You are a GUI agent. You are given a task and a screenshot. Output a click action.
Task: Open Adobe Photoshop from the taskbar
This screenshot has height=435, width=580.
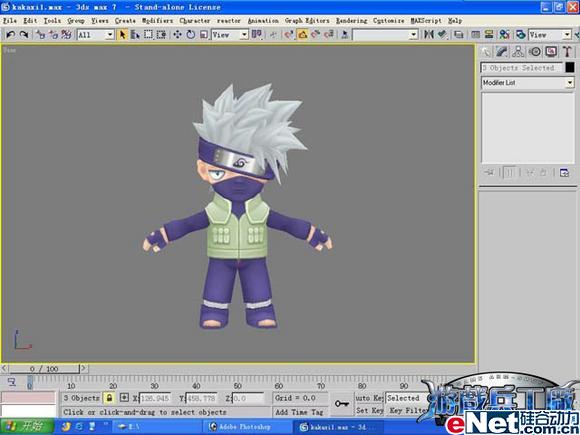pyautogui.click(x=249, y=427)
